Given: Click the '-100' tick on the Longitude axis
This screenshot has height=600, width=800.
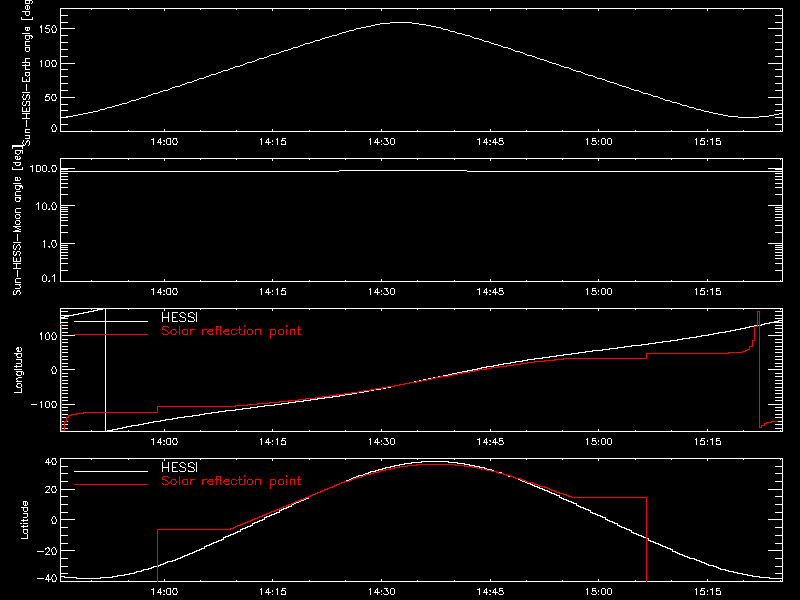Looking at the screenshot, I should 44,404.
